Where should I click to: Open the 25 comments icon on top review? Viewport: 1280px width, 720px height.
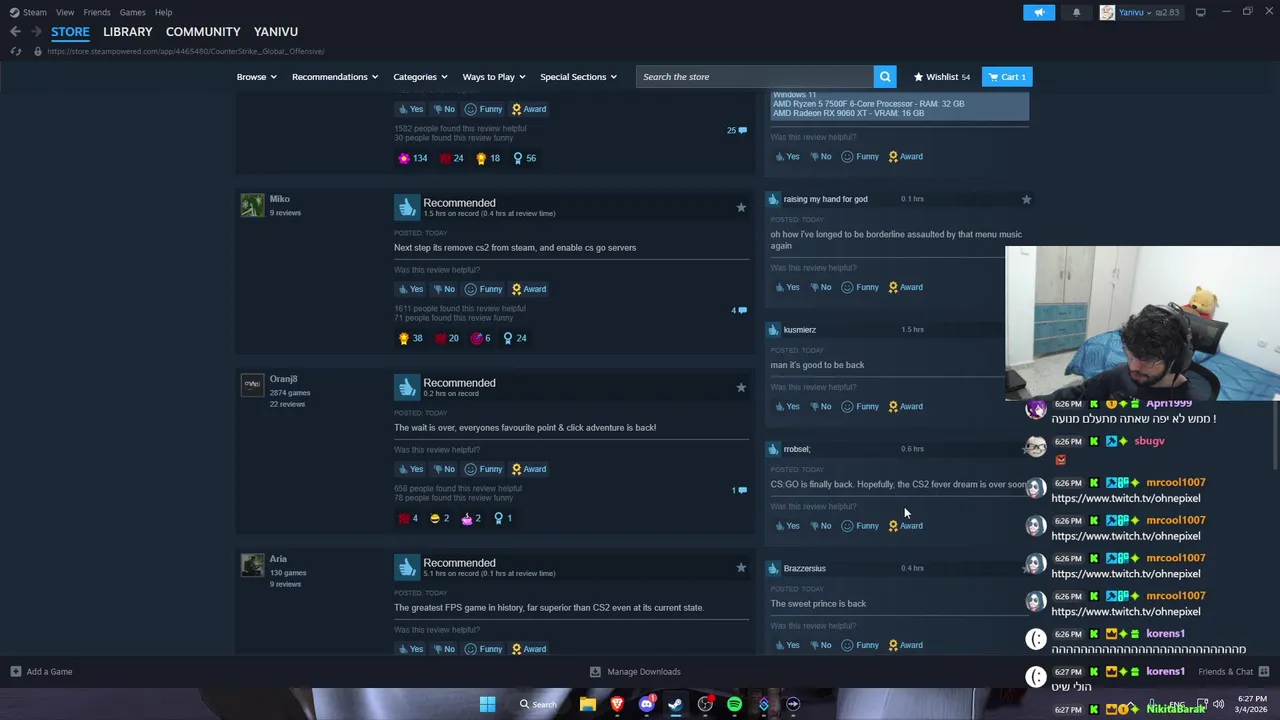(737, 130)
